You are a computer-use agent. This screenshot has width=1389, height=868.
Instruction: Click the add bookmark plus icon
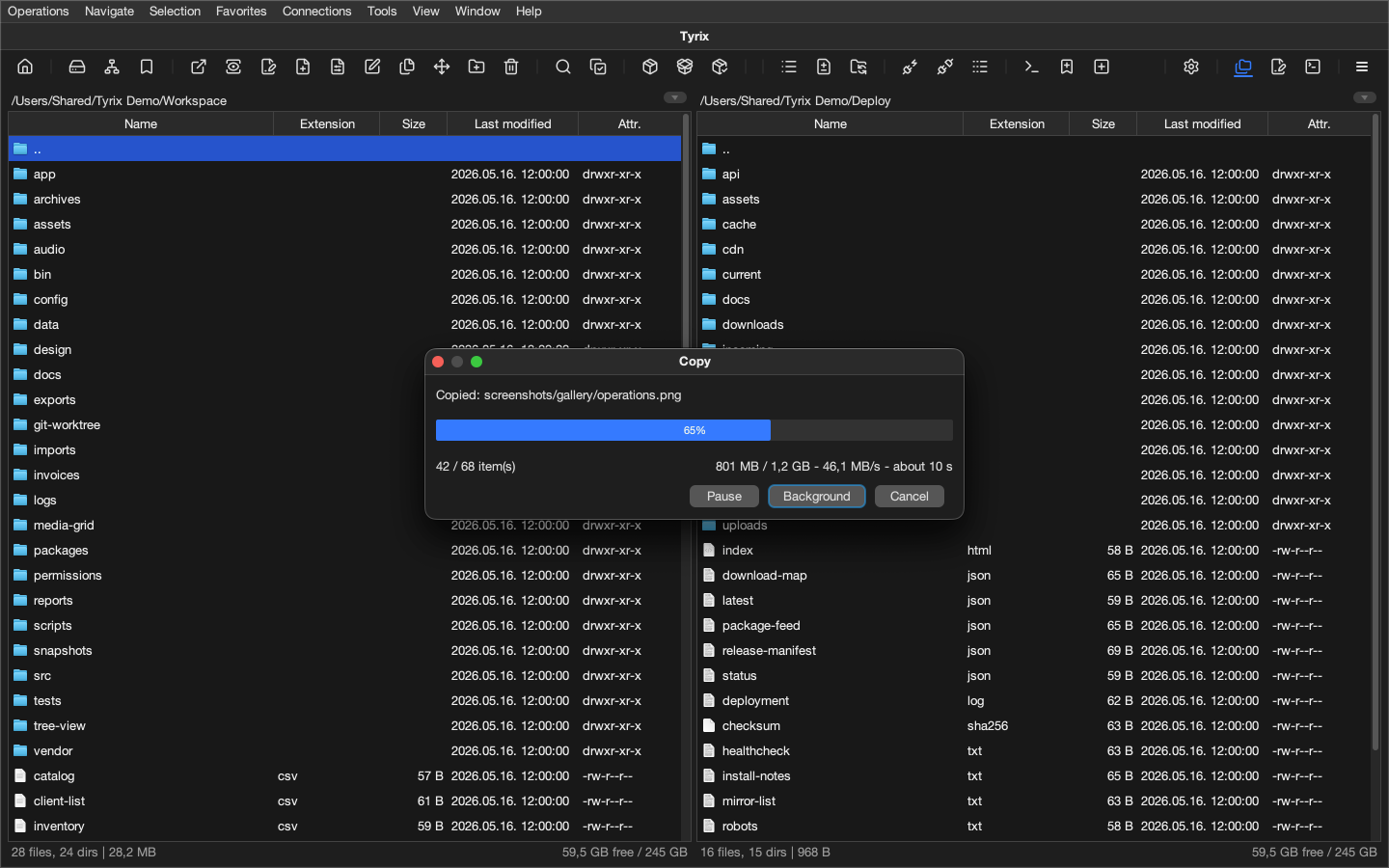click(1067, 67)
